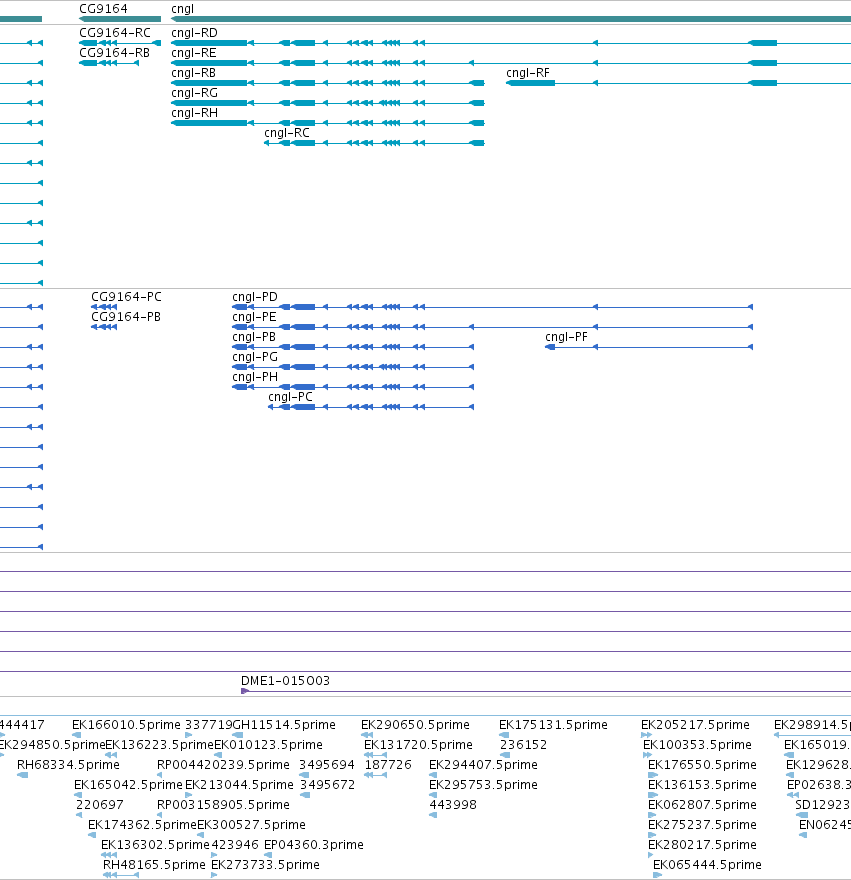Choose the cngl-PE protein label
Image resolution: width=851 pixels, height=880 pixels.
(x=254, y=317)
